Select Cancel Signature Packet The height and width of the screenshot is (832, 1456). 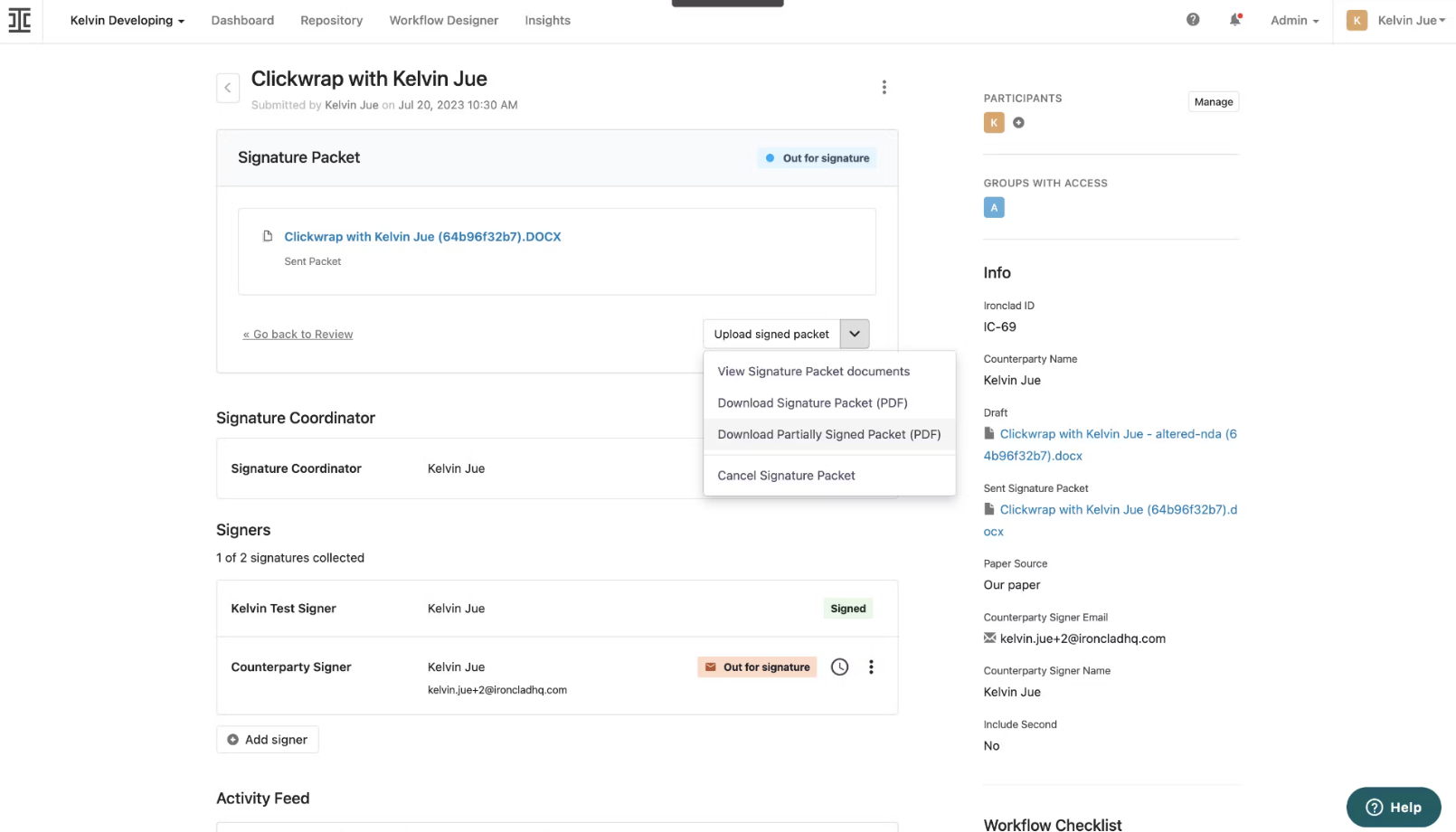(829, 476)
